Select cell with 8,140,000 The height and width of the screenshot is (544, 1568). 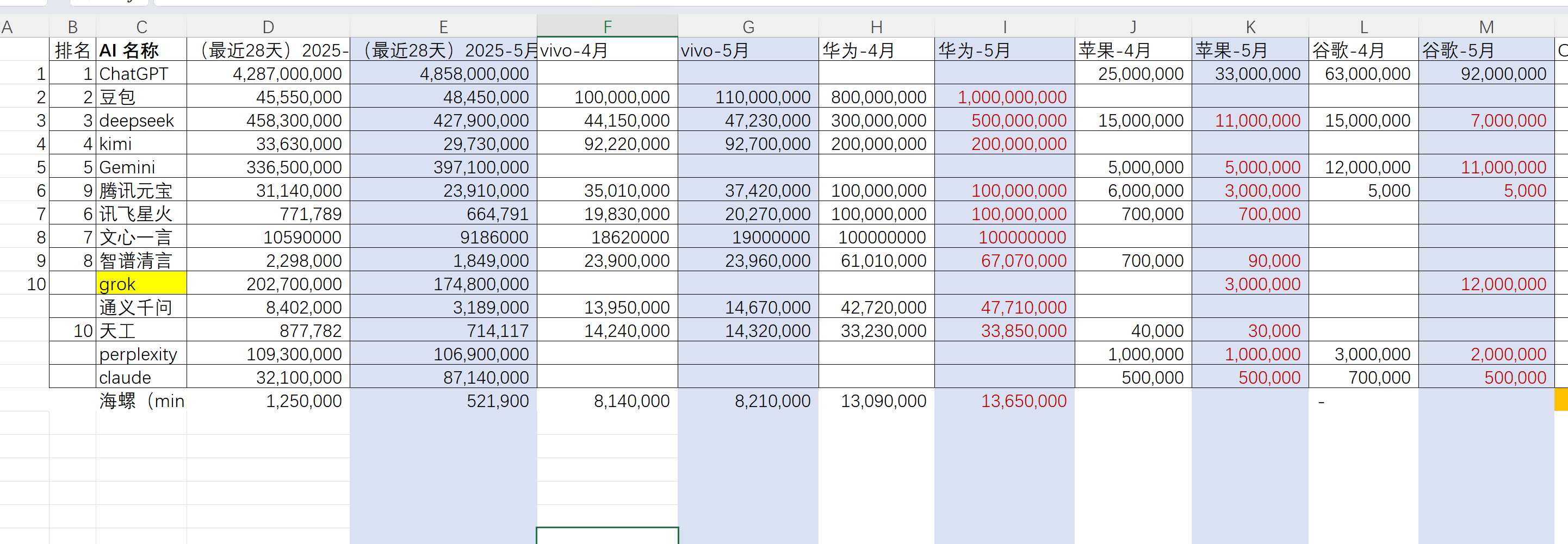[x=607, y=401]
